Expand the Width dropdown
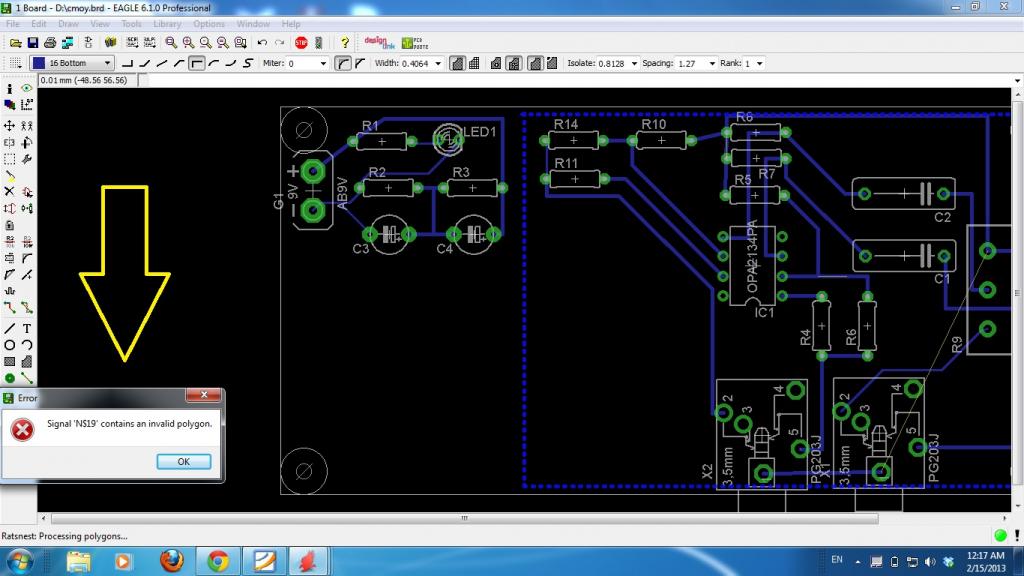 439,63
